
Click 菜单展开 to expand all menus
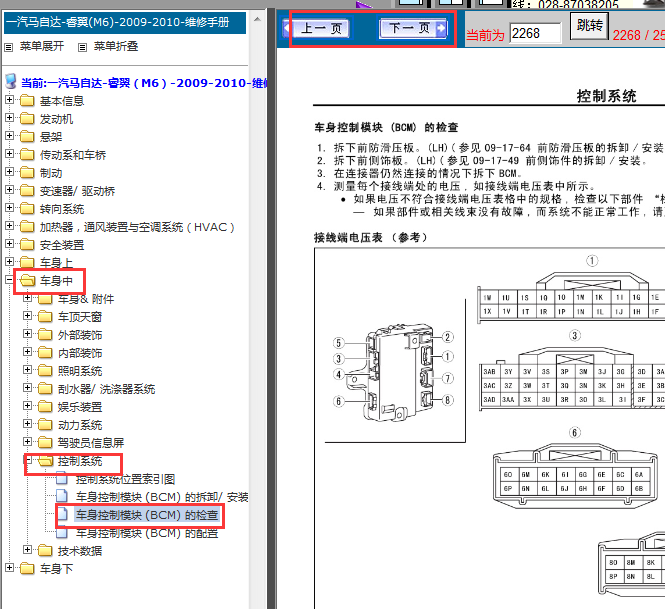coord(42,46)
